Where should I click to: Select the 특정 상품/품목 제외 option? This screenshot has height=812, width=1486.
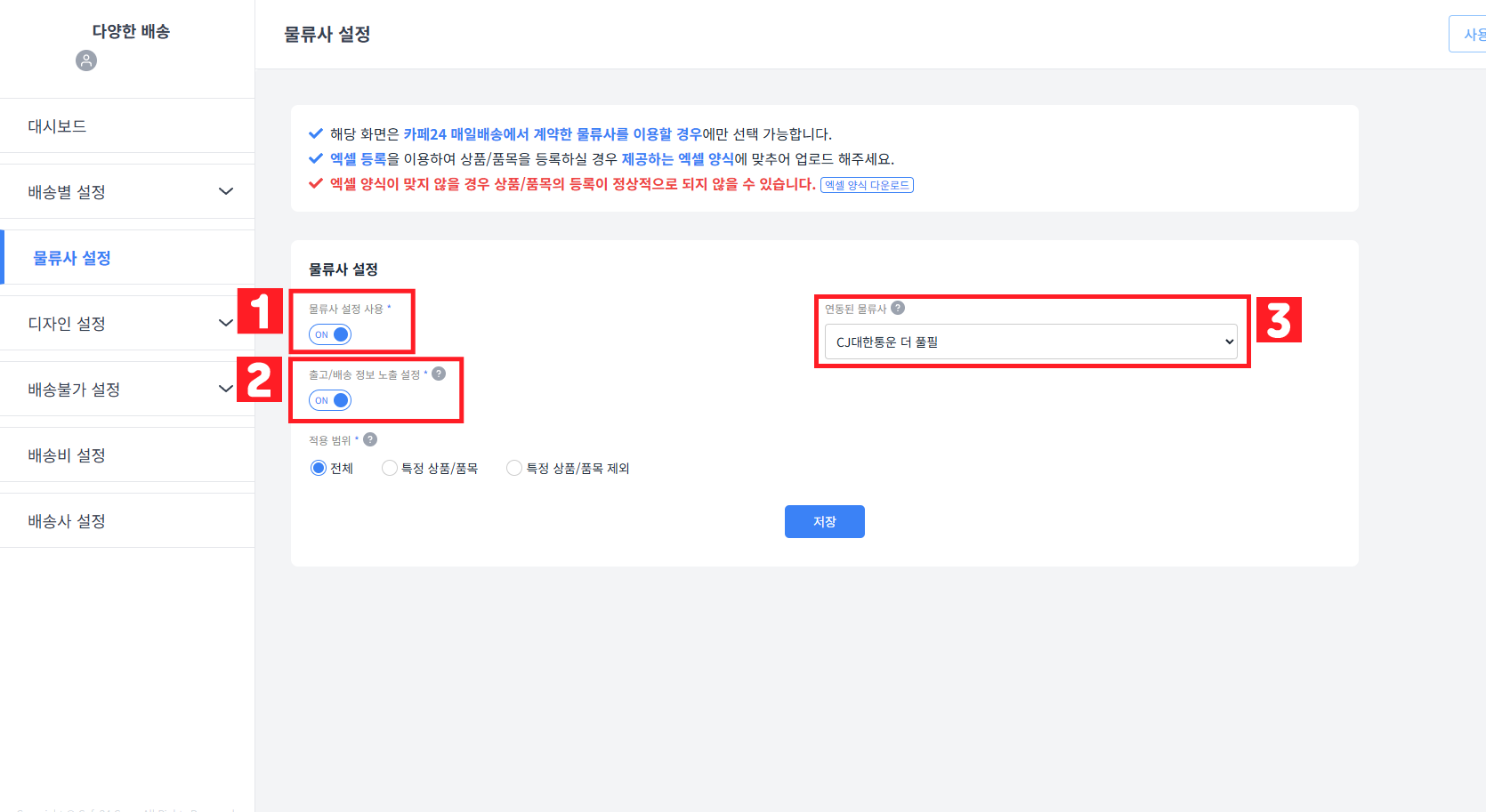click(513, 467)
